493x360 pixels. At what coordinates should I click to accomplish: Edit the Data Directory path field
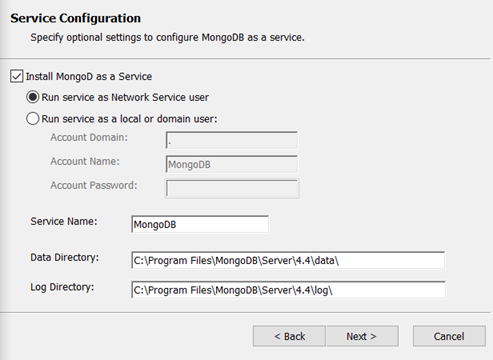288,260
